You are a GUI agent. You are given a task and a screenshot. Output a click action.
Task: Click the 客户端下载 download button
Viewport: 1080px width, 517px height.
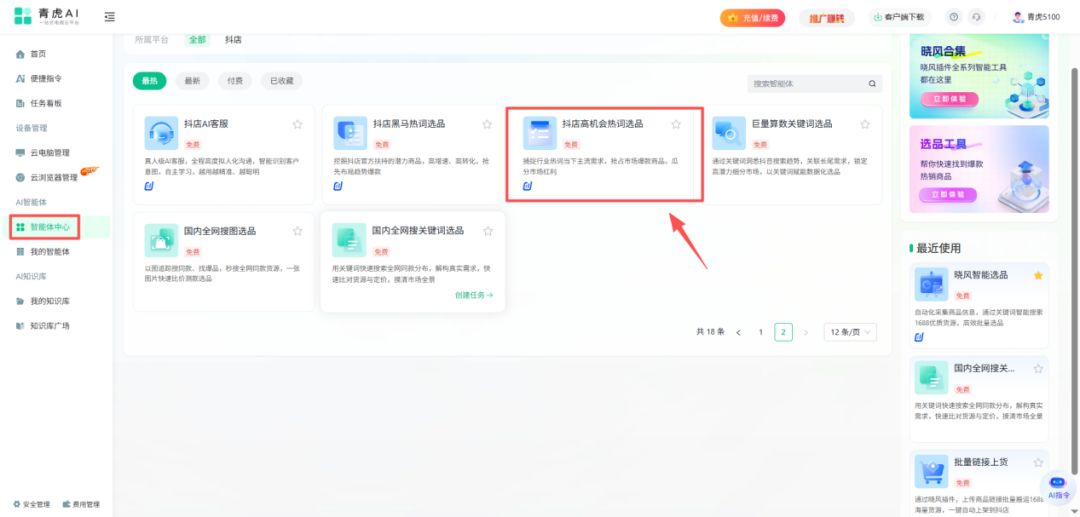point(899,17)
